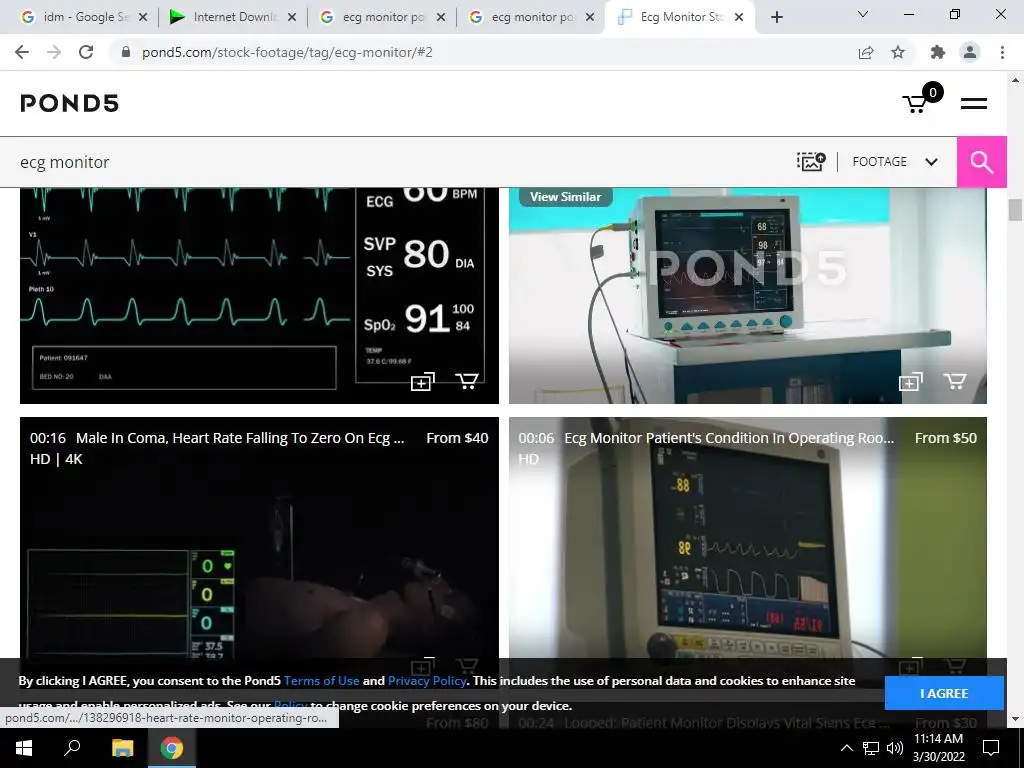
Task: Reload the current page
Action: tap(86, 52)
